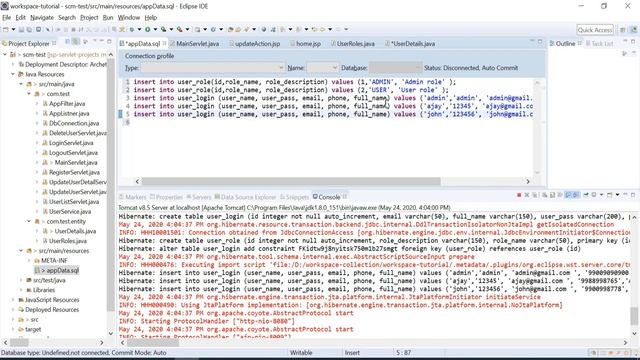The height and width of the screenshot is (360, 640).
Task: Select LoginServlet.java in Project Explorer
Action: coord(71,143)
